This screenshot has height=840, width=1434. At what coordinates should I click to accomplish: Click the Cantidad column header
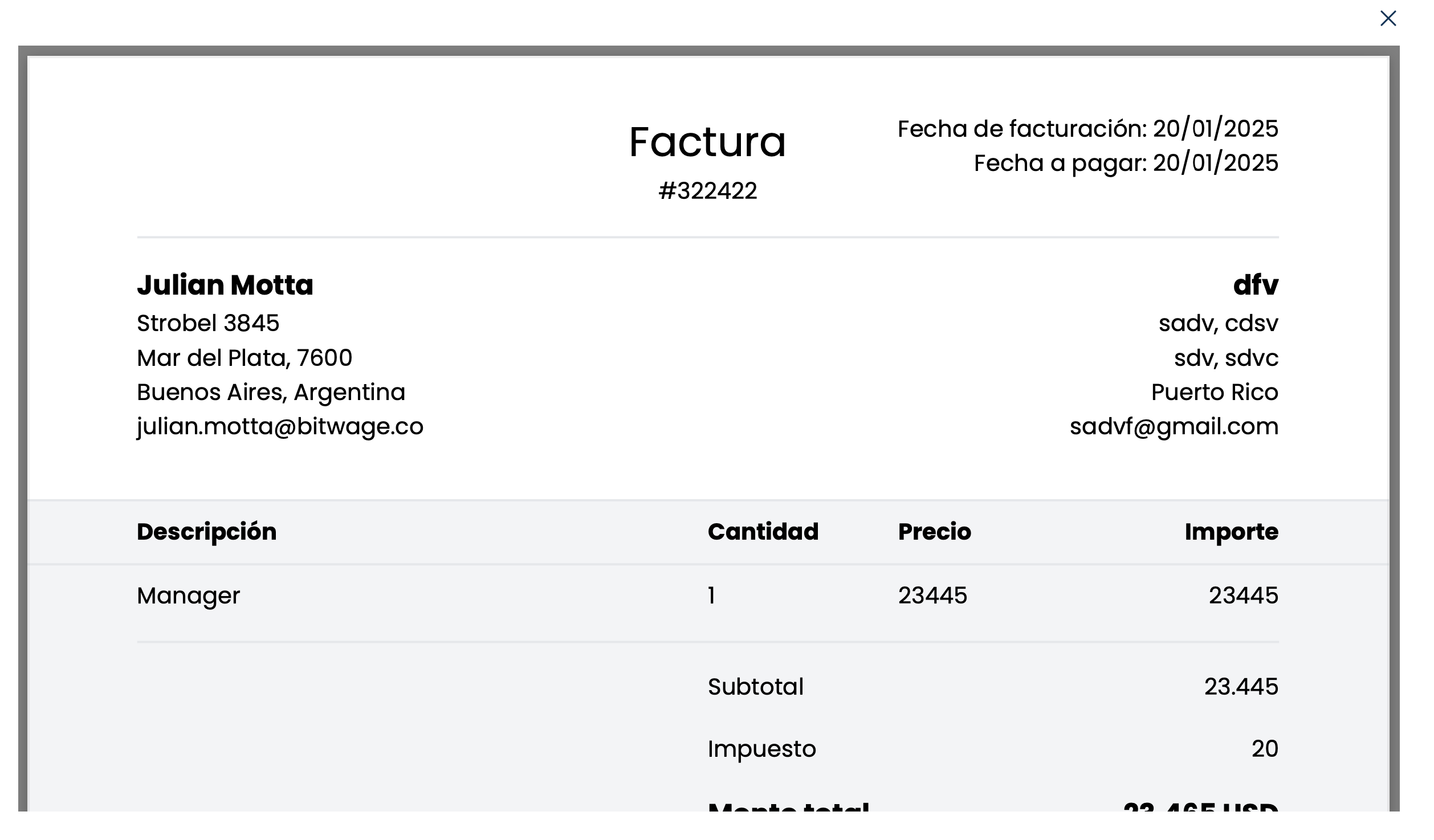coord(763,532)
